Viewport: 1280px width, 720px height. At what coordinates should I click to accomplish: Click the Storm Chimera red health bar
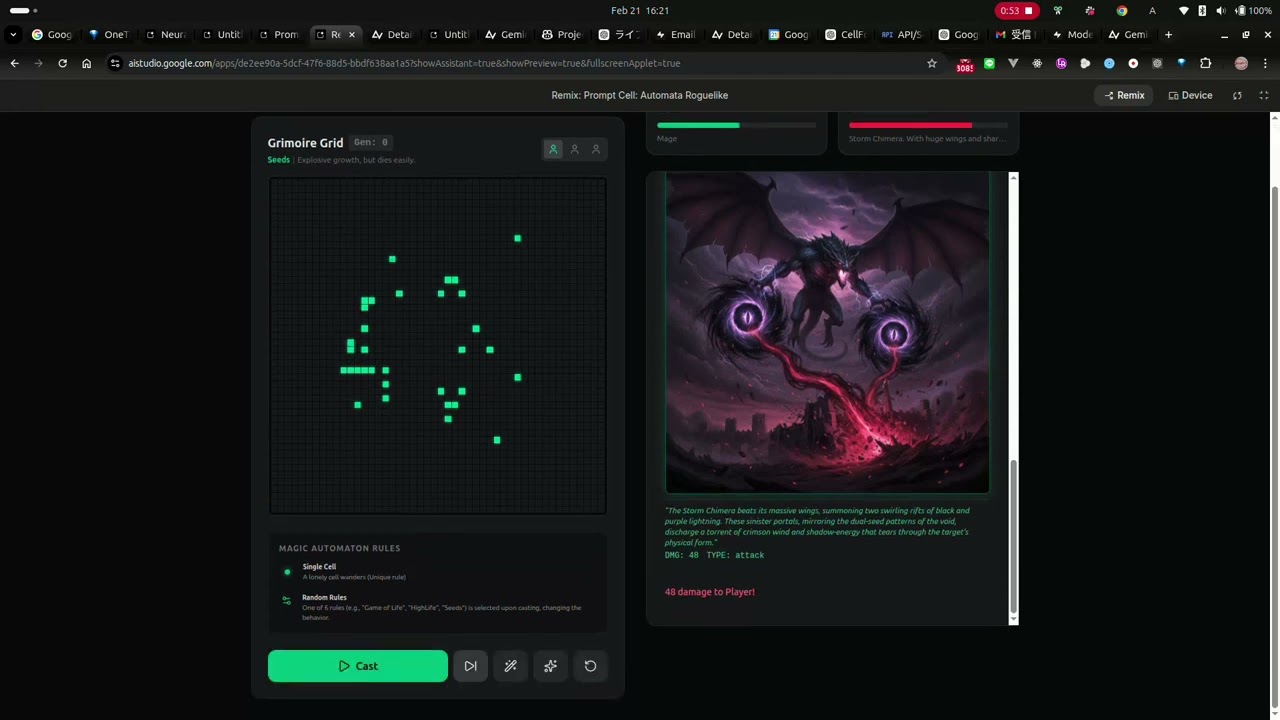pyautogui.click(x=929, y=125)
